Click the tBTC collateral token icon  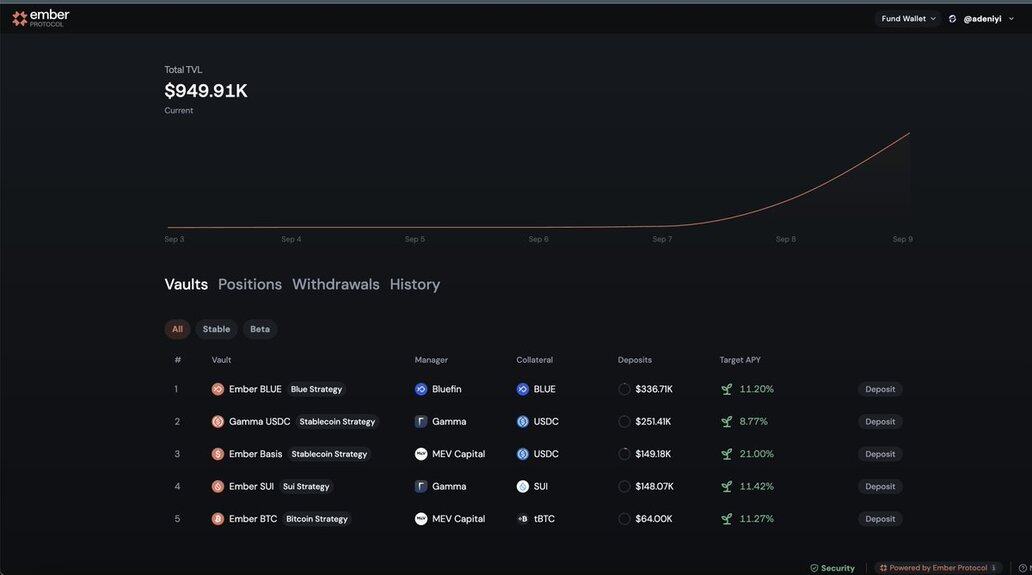point(523,519)
